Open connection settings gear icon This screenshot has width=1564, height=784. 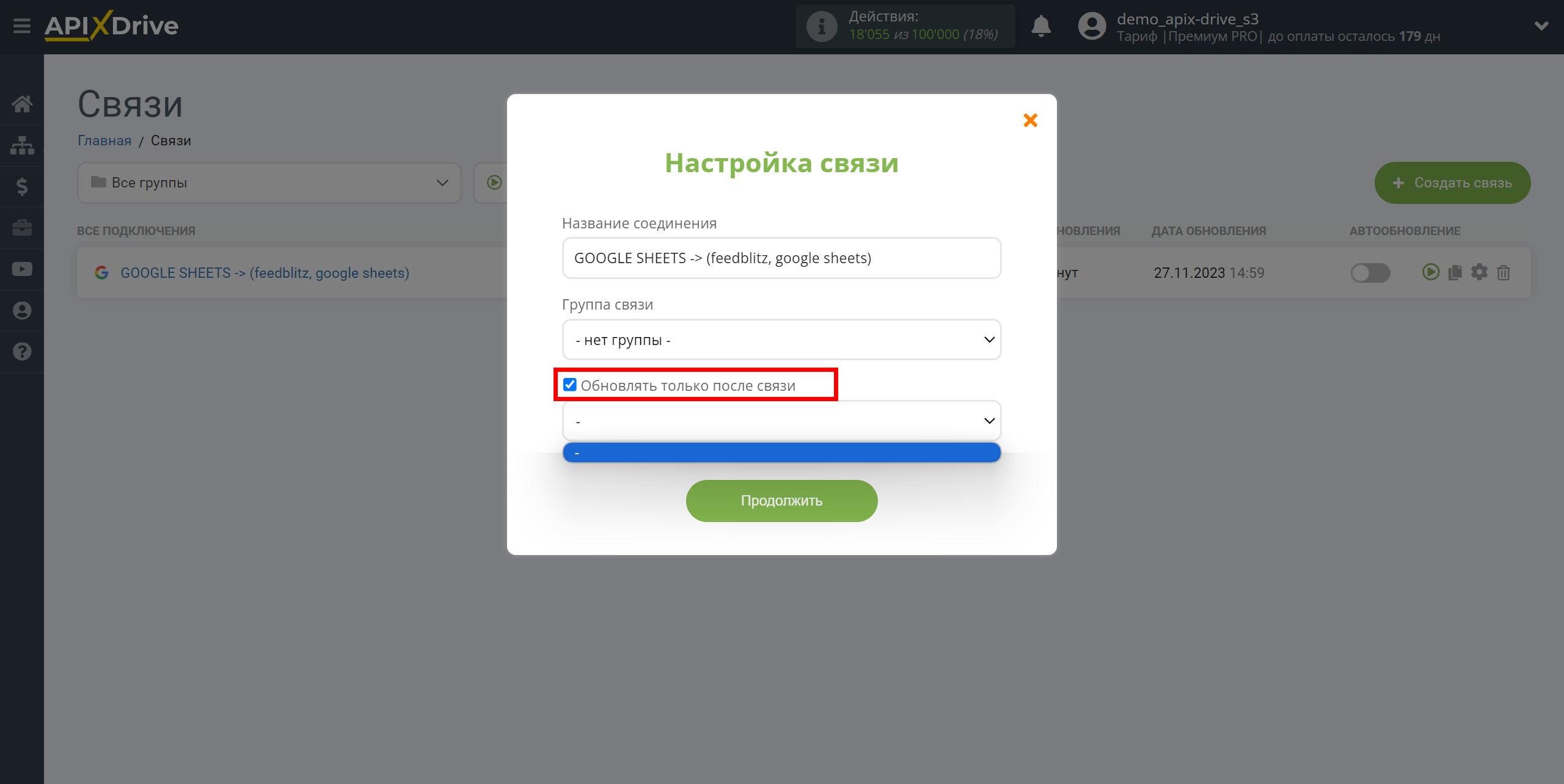pos(1479,272)
